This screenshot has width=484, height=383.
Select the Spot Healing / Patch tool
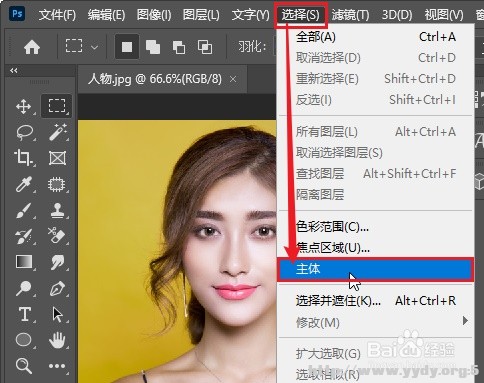coord(57,184)
